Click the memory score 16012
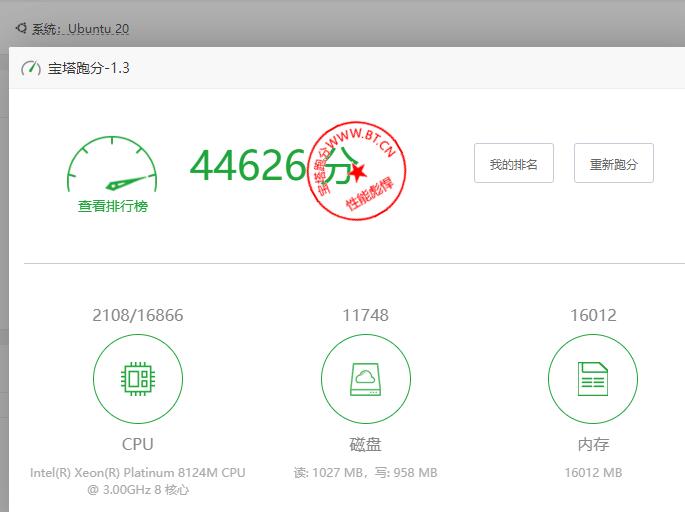The image size is (685, 512). (593, 315)
